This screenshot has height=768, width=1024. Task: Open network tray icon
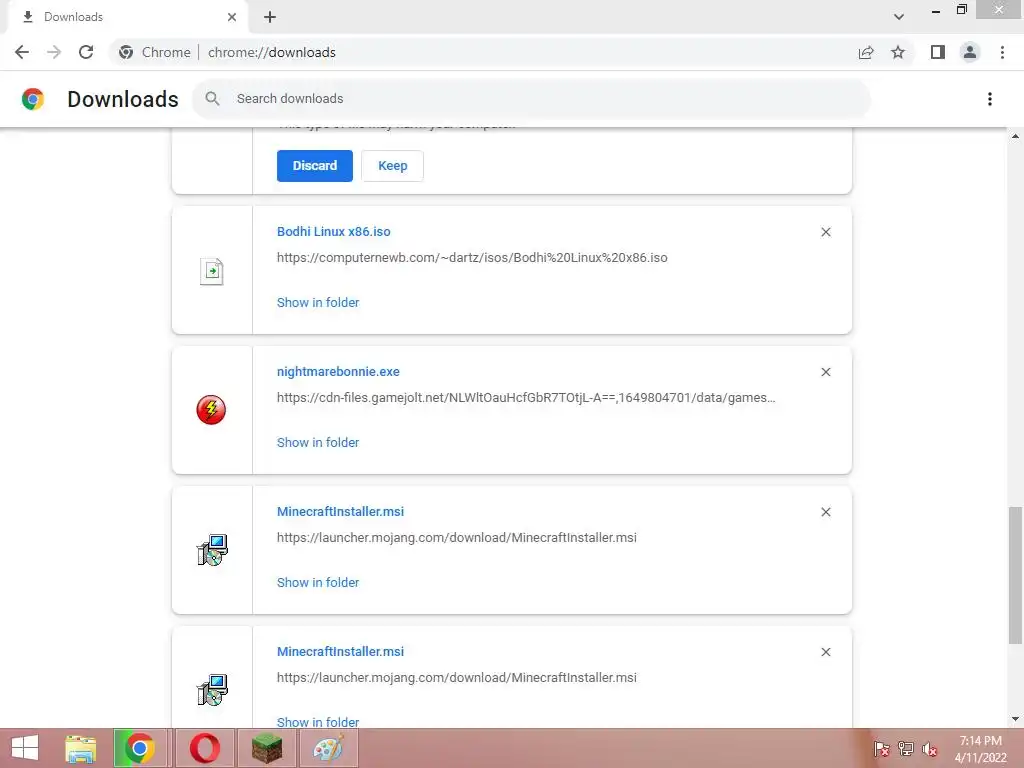906,748
